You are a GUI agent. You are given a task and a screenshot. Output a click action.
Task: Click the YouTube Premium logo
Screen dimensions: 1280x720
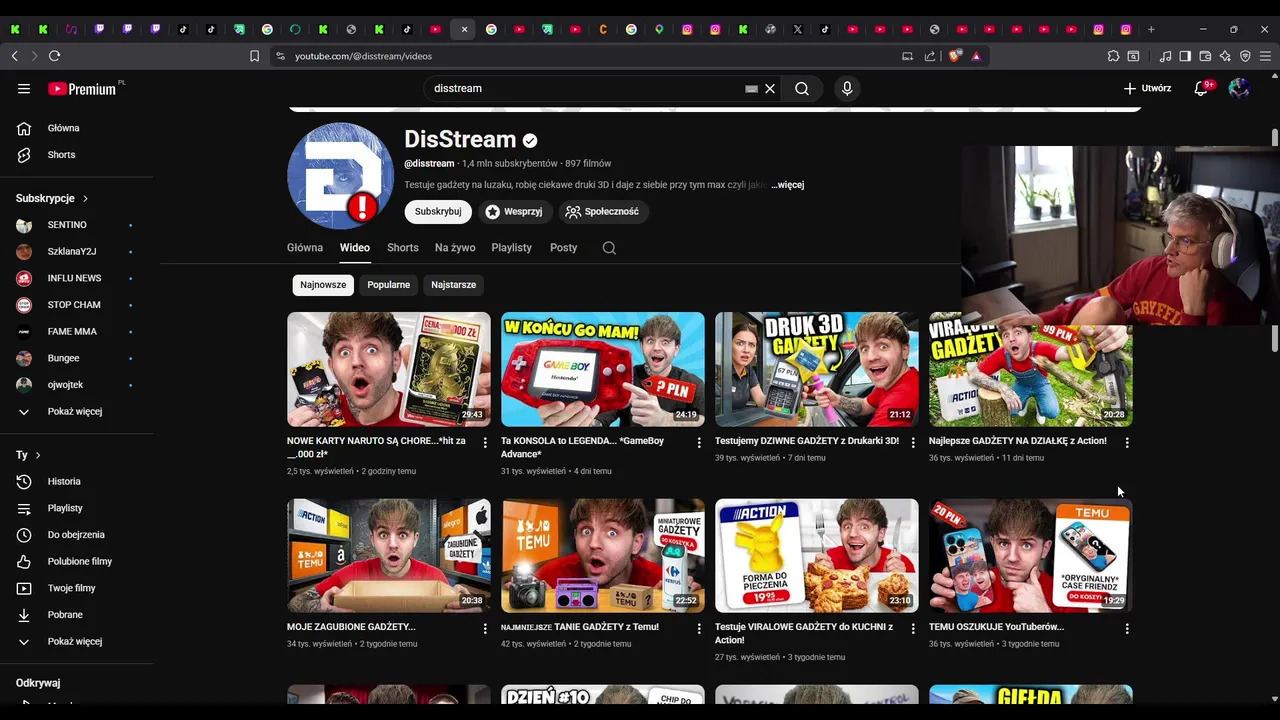coord(82,88)
